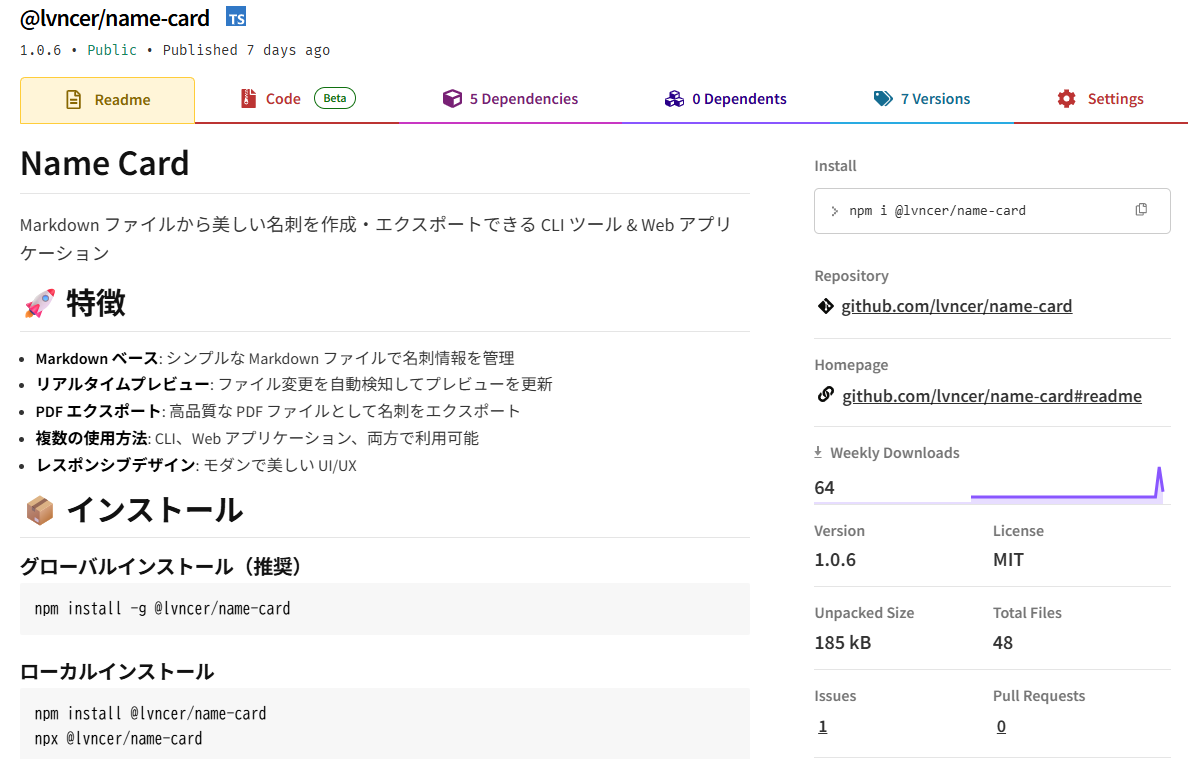
Task: Click the インストール section heading
Action: (x=155, y=510)
